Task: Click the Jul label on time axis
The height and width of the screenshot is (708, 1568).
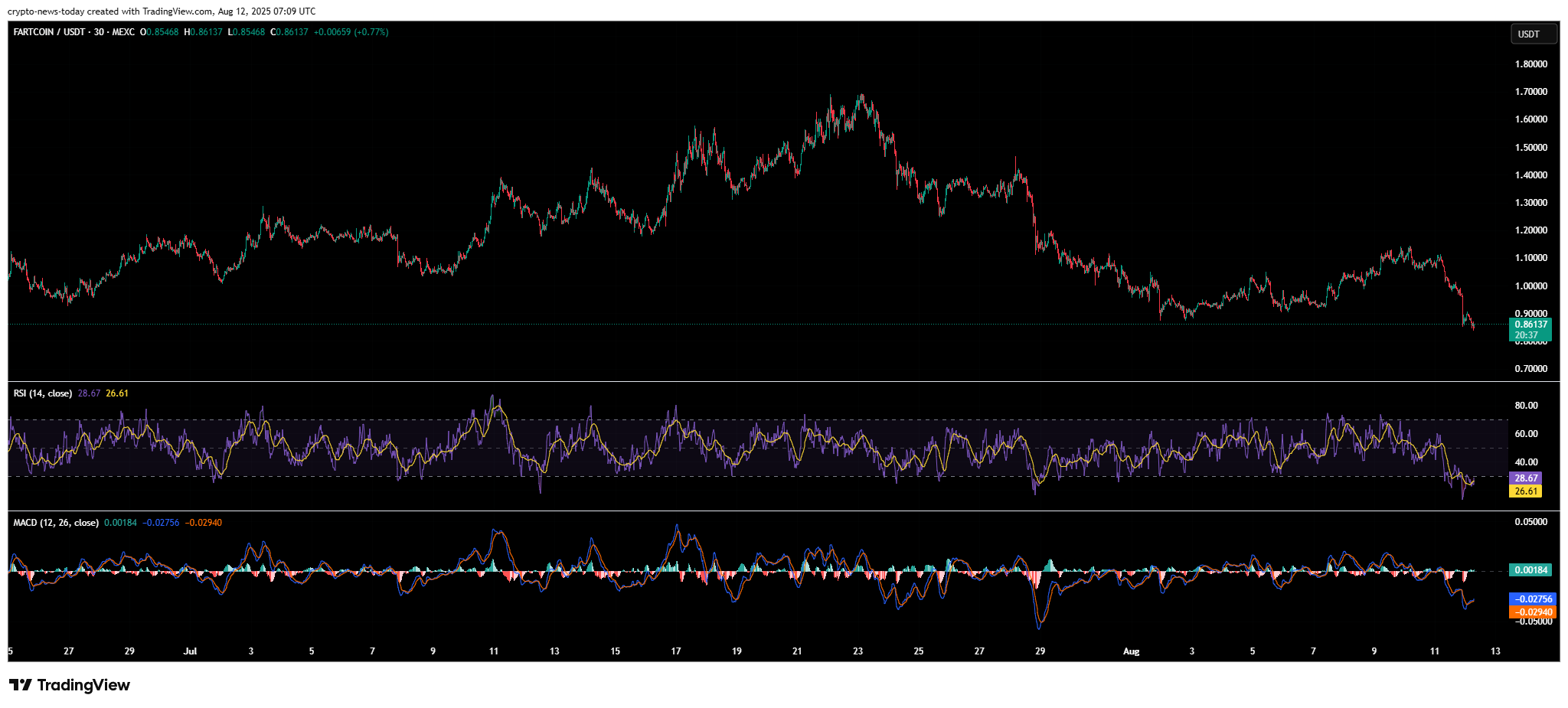Action: [x=190, y=651]
